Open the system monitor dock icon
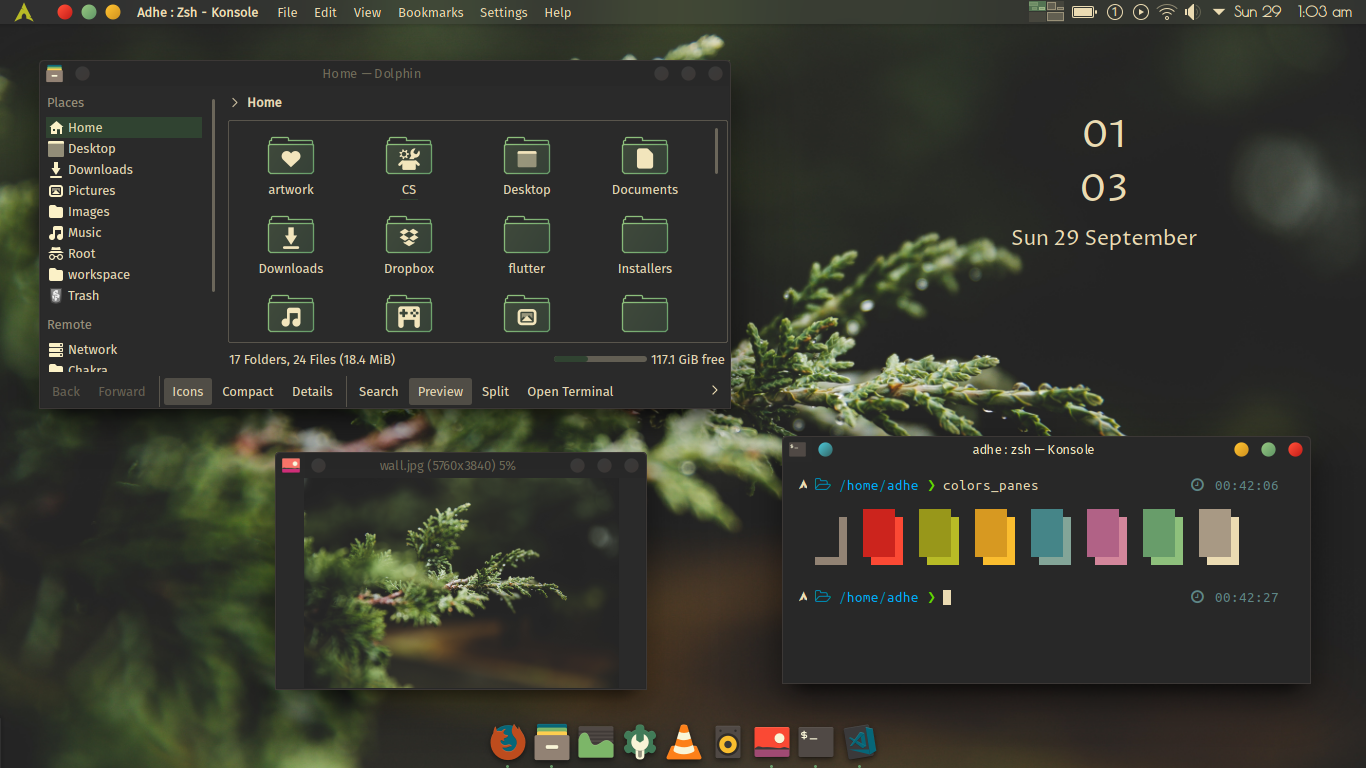This screenshot has width=1366, height=768. pyautogui.click(x=596, y=742)
